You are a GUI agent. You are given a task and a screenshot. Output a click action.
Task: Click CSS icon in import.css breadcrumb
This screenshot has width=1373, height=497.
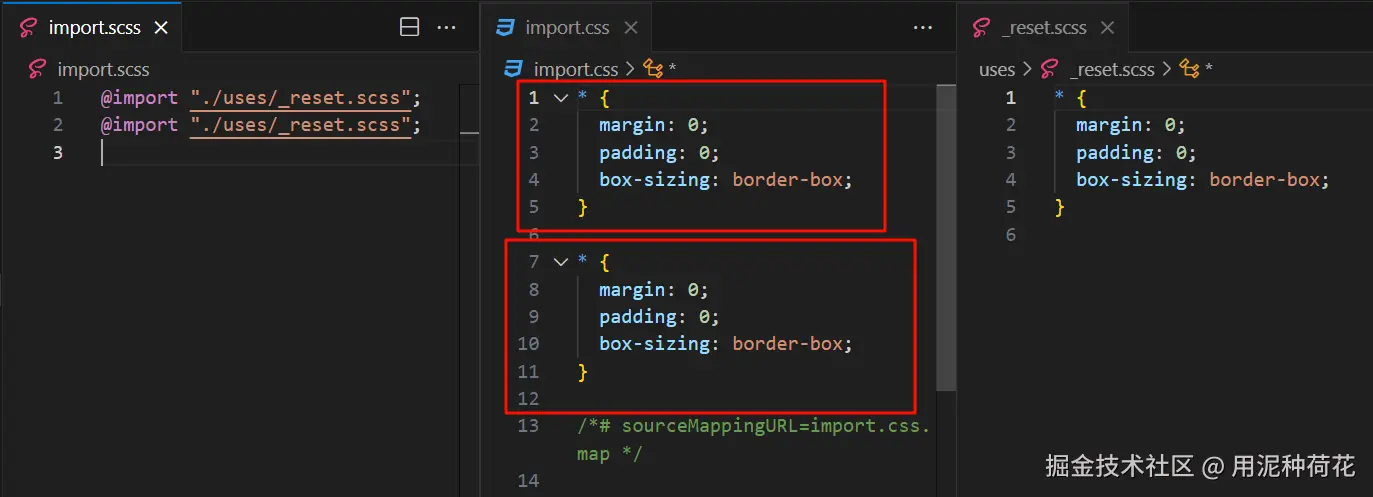tap(514, 69)
